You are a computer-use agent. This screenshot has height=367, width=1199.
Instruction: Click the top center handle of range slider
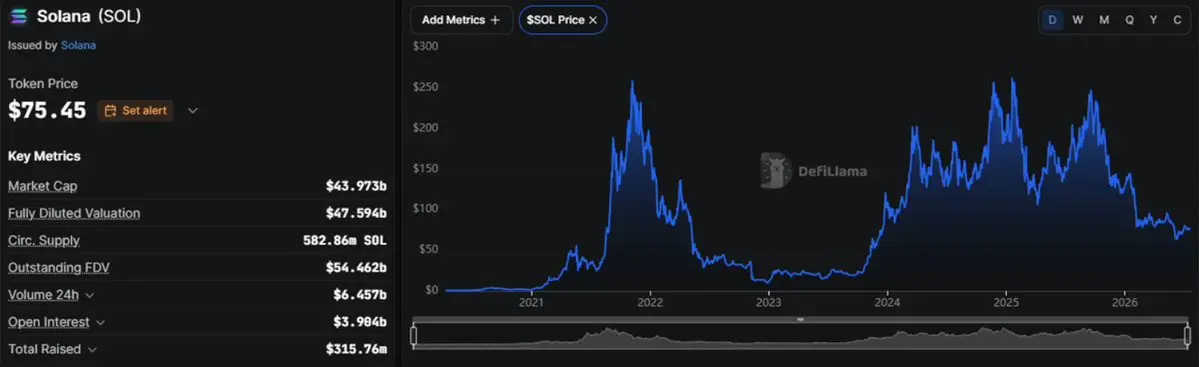[801, 319]
